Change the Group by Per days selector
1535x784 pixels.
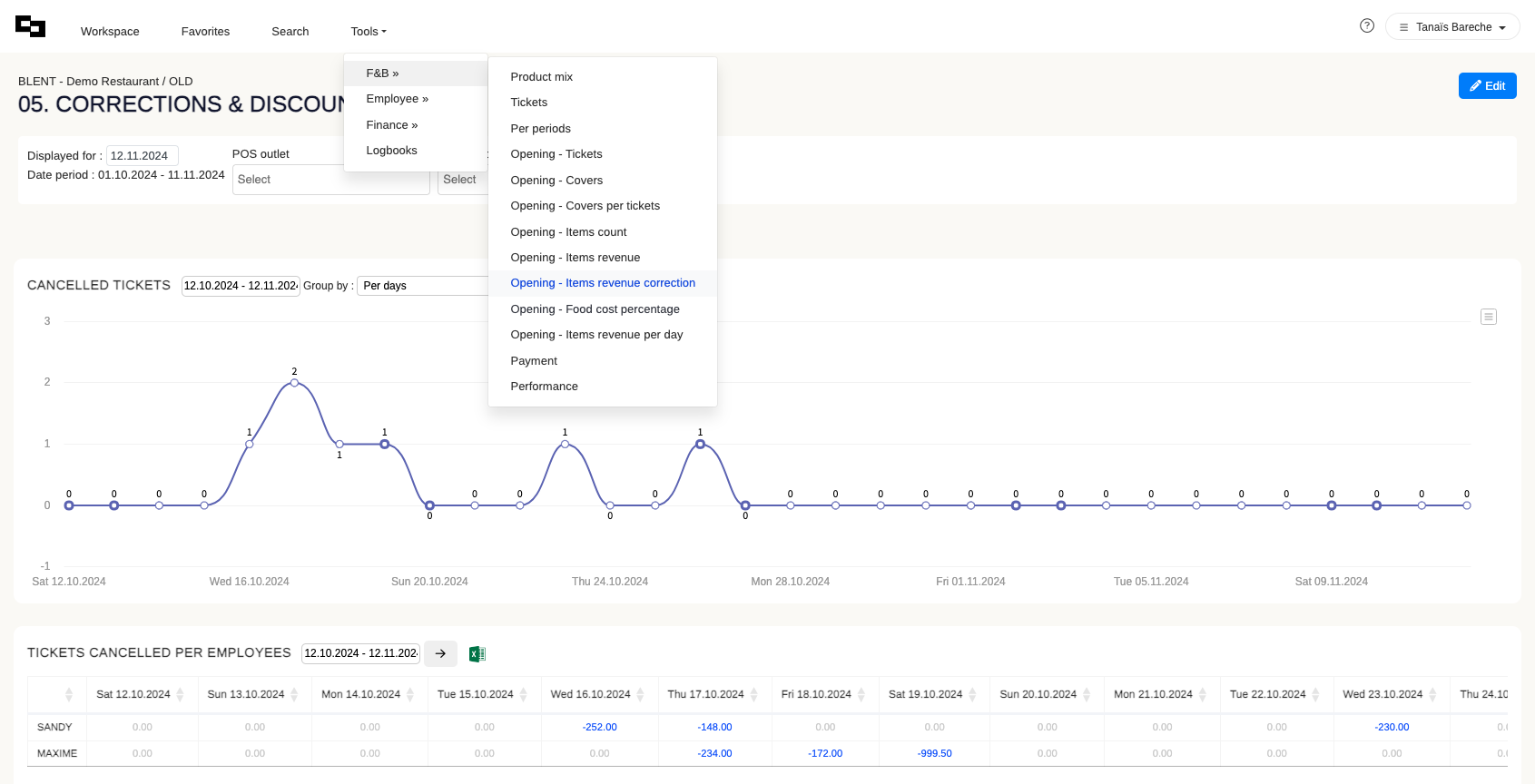pyautogui.click(x=422, y=286)
